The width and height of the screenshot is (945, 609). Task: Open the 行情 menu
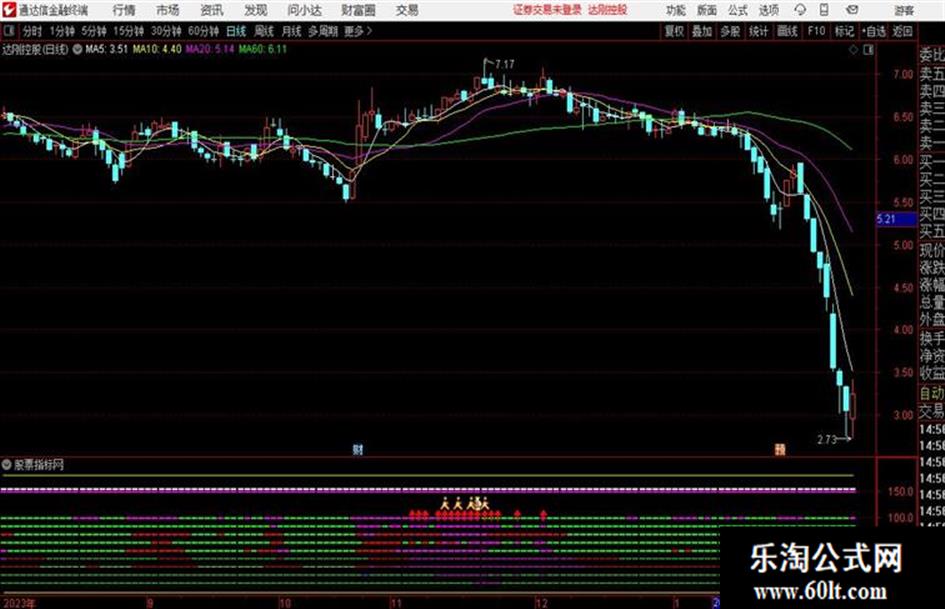tap(124, 10)
